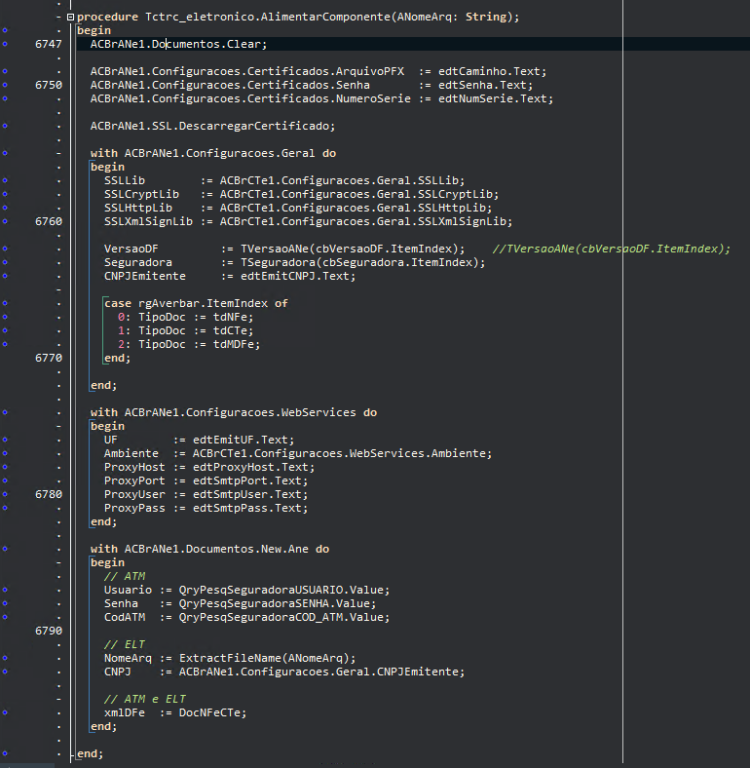
Task: Click the ArquivoPFX assignment line
Action: pos(318,72)
